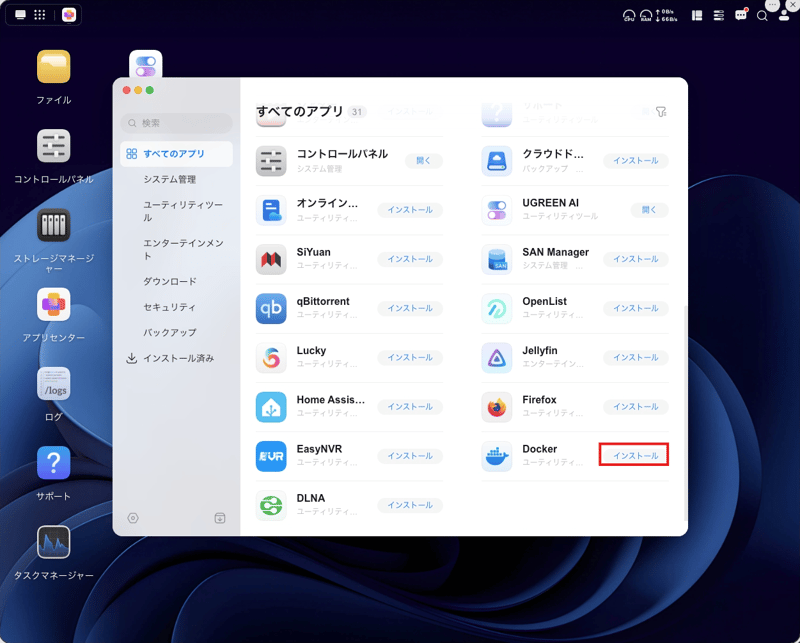Screen dimensions: 800x643
Task: Open UGREEN AI with 開く button
Action: click(x=649, y=210)
